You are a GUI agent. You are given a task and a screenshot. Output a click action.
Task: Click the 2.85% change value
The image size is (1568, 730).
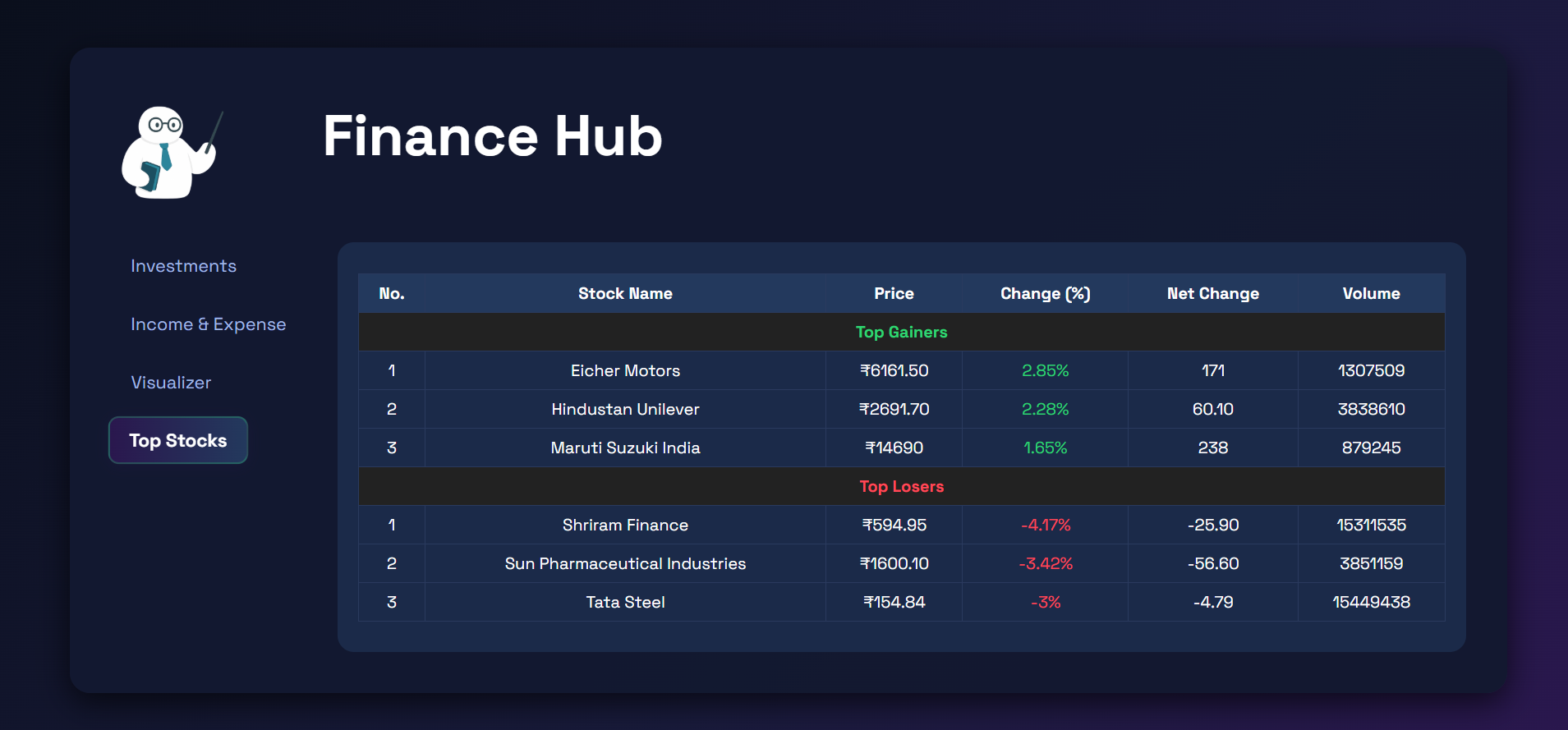1045,370
